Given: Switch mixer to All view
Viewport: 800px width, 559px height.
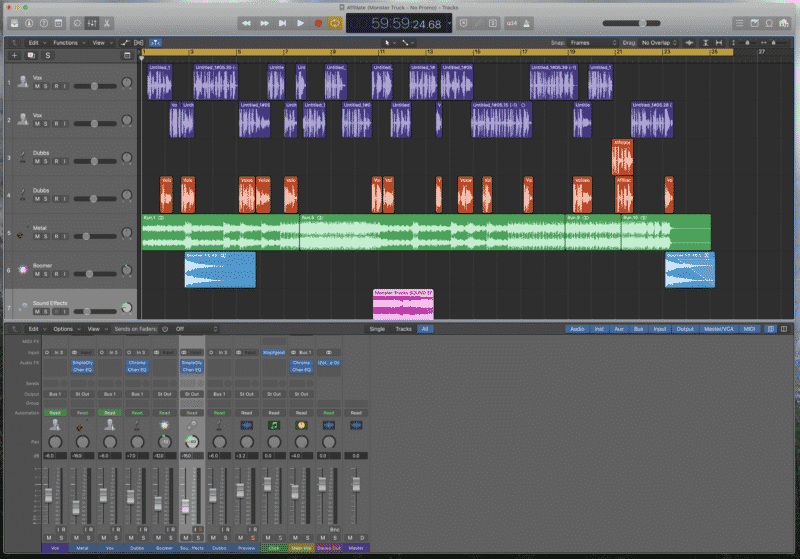Looking at the screenshot, I should [425, 329].
